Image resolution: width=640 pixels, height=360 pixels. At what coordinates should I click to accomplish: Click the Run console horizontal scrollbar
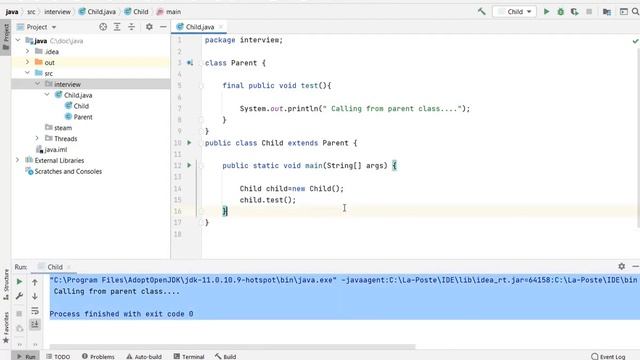pyautogui.click(x=232, y=347)
